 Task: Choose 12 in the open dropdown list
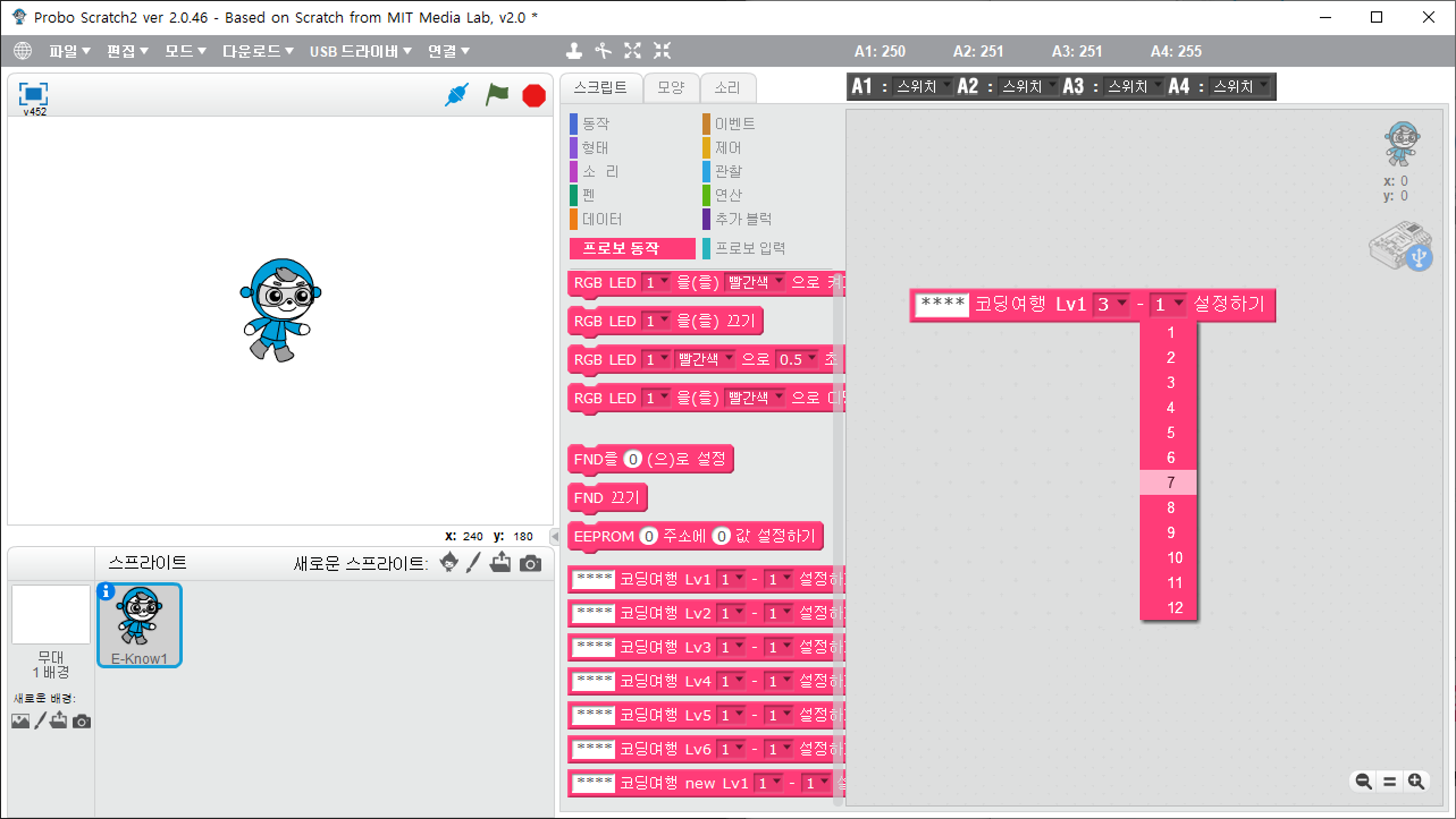(x=1168, y=608)
